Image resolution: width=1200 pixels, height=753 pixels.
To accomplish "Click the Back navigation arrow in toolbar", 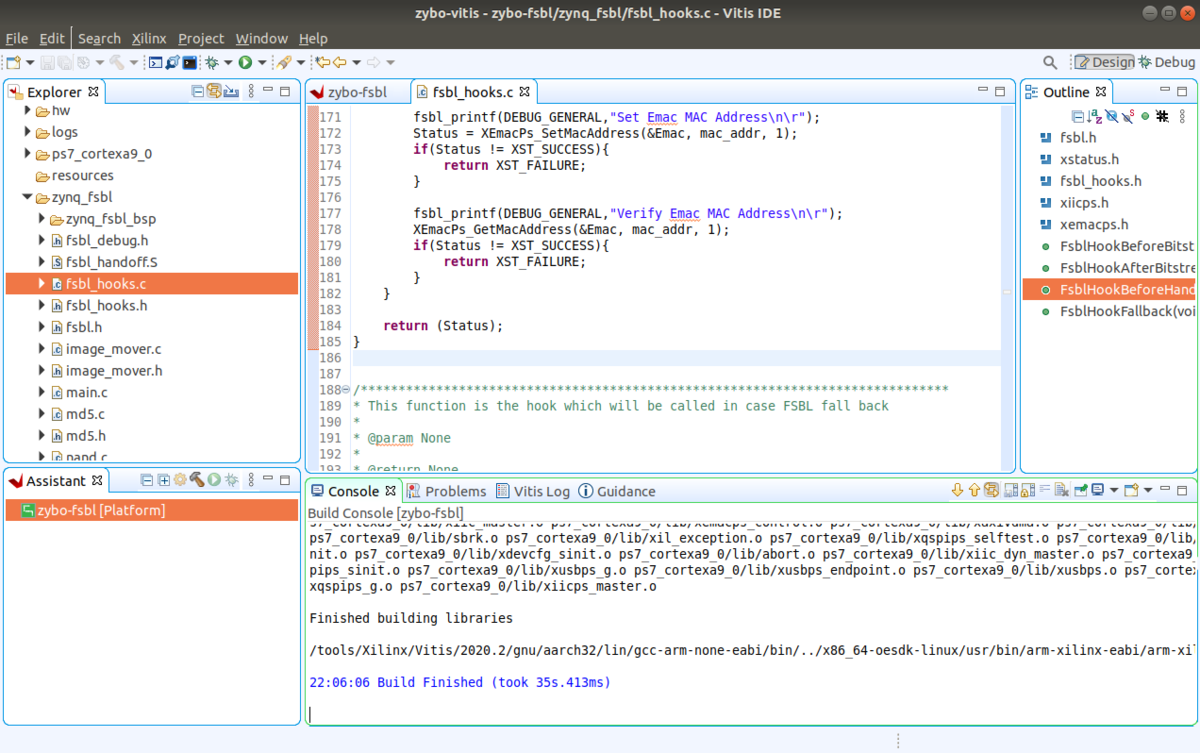I will coord(339,63).
